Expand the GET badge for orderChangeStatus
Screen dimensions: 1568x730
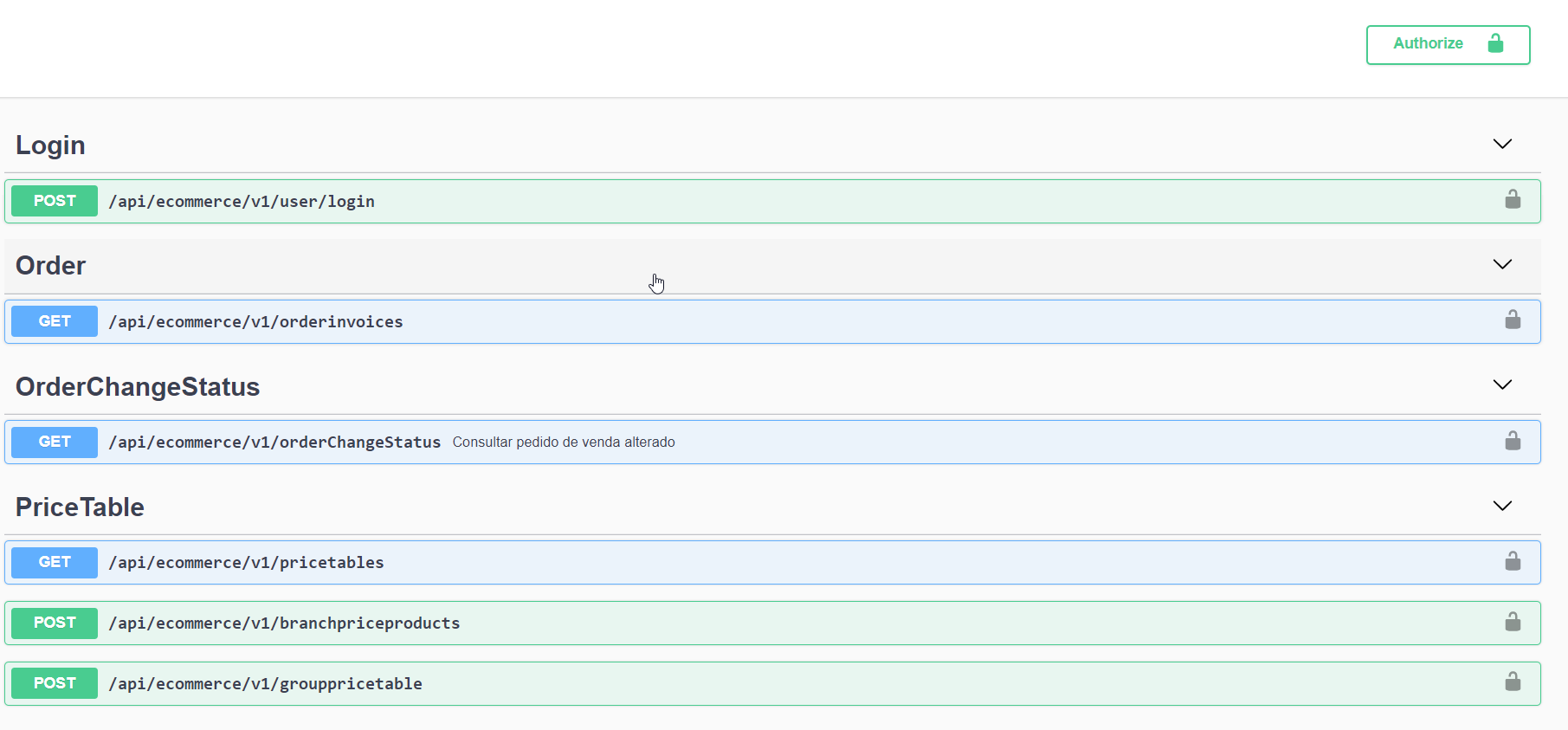click(55, 442)
